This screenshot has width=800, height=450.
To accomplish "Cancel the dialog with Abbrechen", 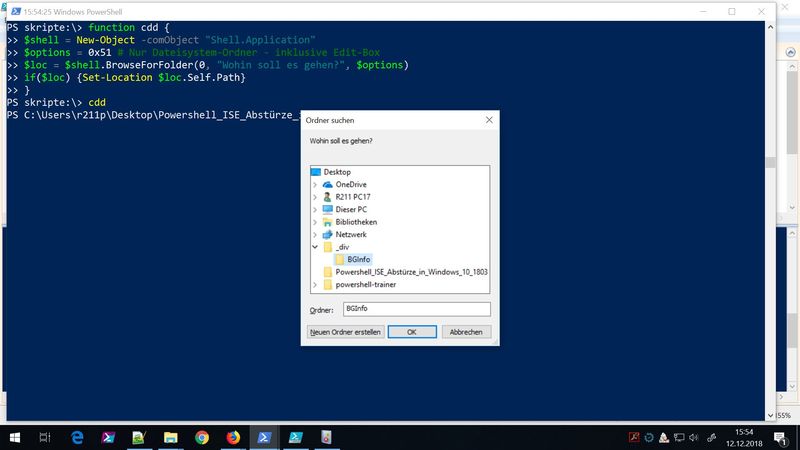I will pyautogui.click(x=466, y=332).
